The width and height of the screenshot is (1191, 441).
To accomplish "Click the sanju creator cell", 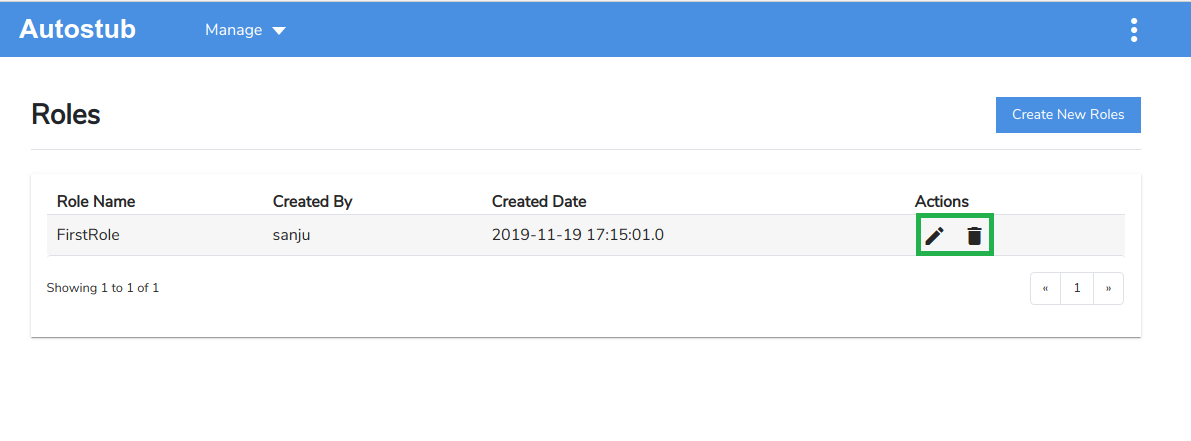I will pos(294,235).
